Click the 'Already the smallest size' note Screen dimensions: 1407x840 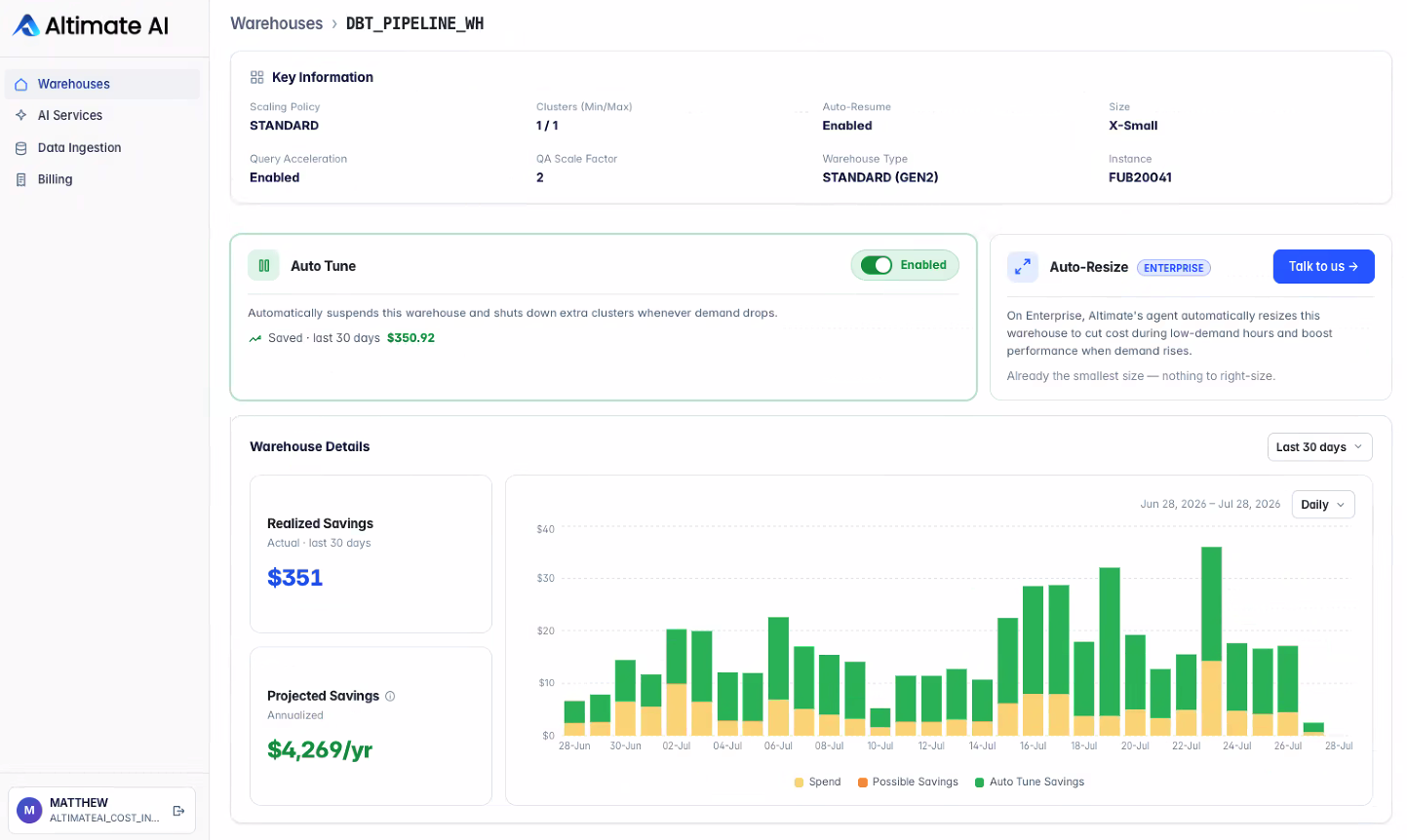pos(1141,376)
